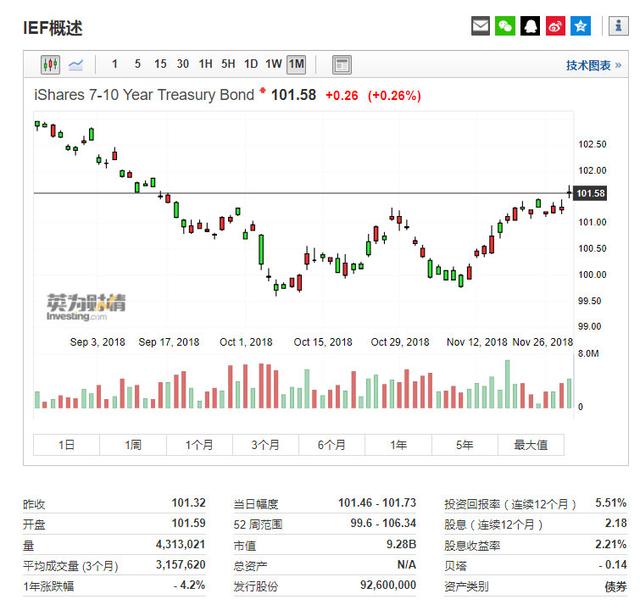The image size is (640, 616).
Task: Click the 总资产 value N/A
Action: click(407, 565)
